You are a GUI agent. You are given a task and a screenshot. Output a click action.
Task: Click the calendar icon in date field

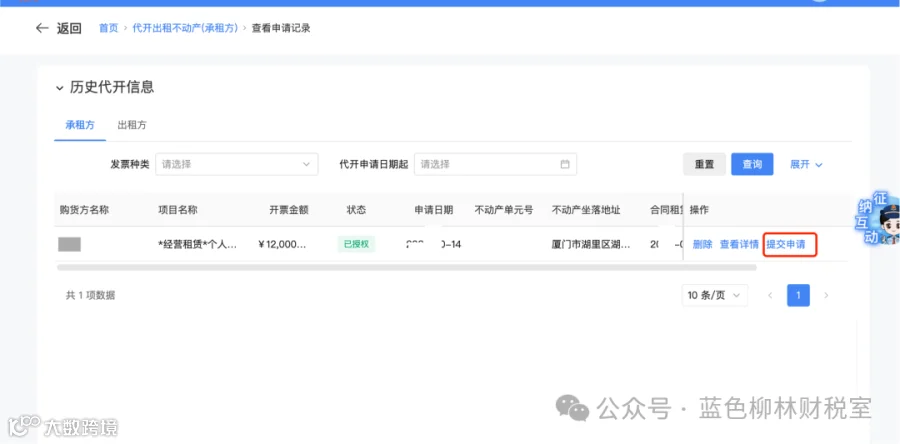tap(565, 164)
